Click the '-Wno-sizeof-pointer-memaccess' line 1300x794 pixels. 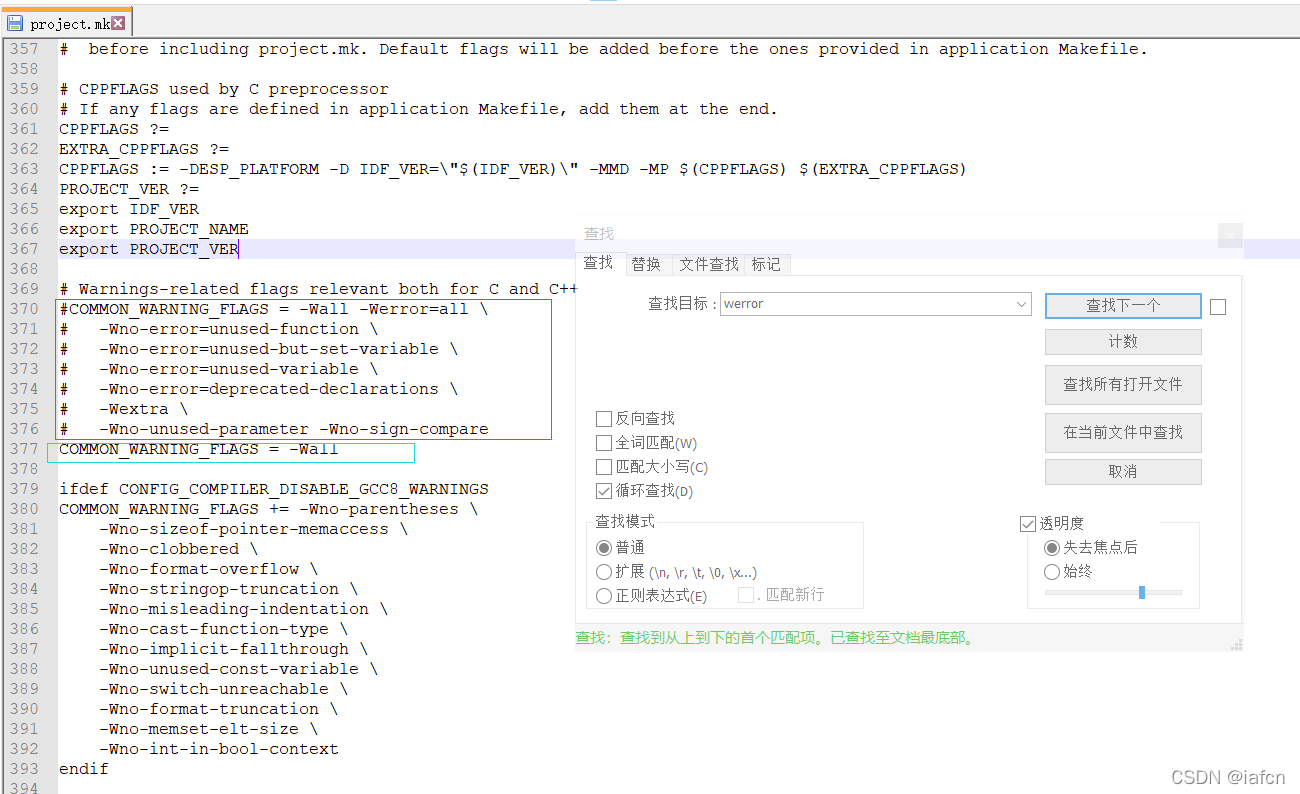pos(254,529)
